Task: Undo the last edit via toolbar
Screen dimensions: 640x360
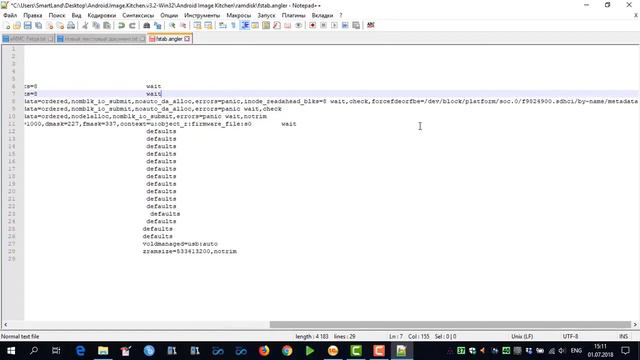Action: 121,25
